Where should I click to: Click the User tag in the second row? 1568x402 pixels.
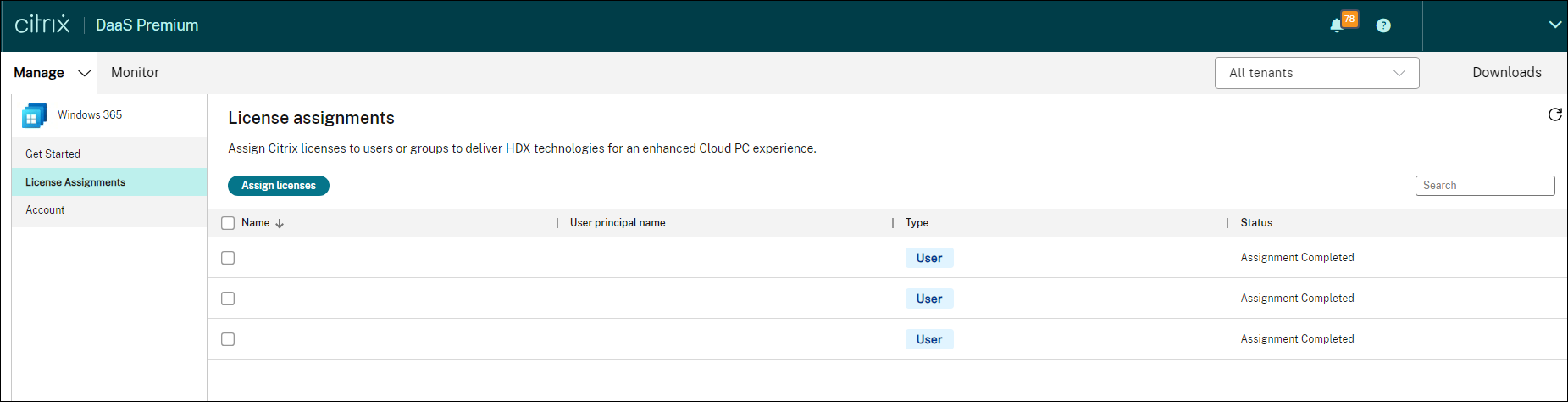pos(929,299)
